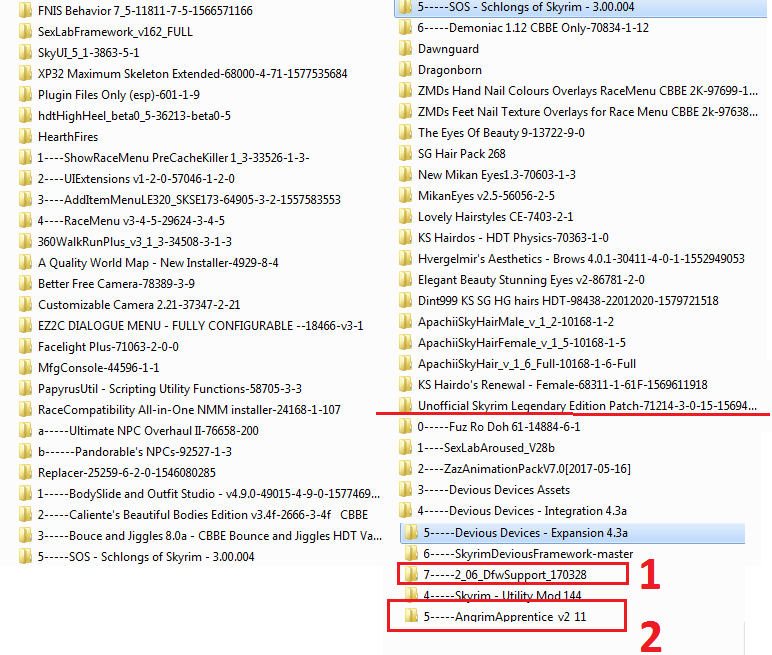Select ApachiiSkyHair_v_1_6_Full entry
The image size is (772, 655).
click(527, 364)
